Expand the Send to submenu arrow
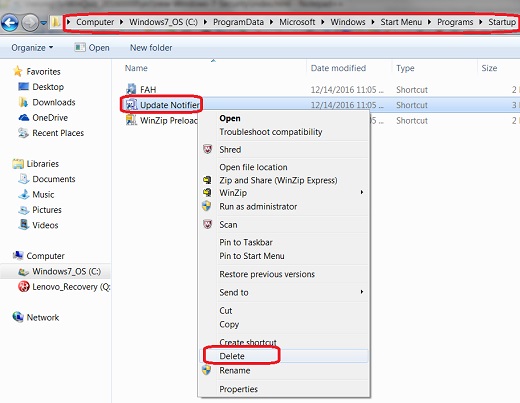Viewport: 520px width, 403px height. [x=362, y=292]
